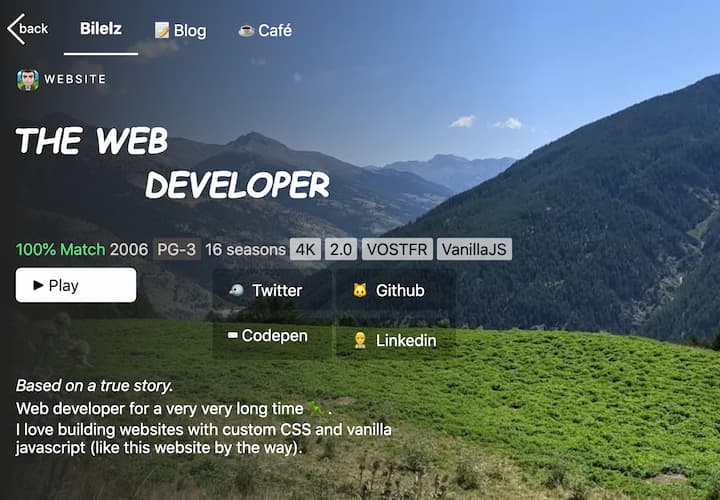Open the Codepen link
Viewport: 720px width, 500px height.
[267, 336]
